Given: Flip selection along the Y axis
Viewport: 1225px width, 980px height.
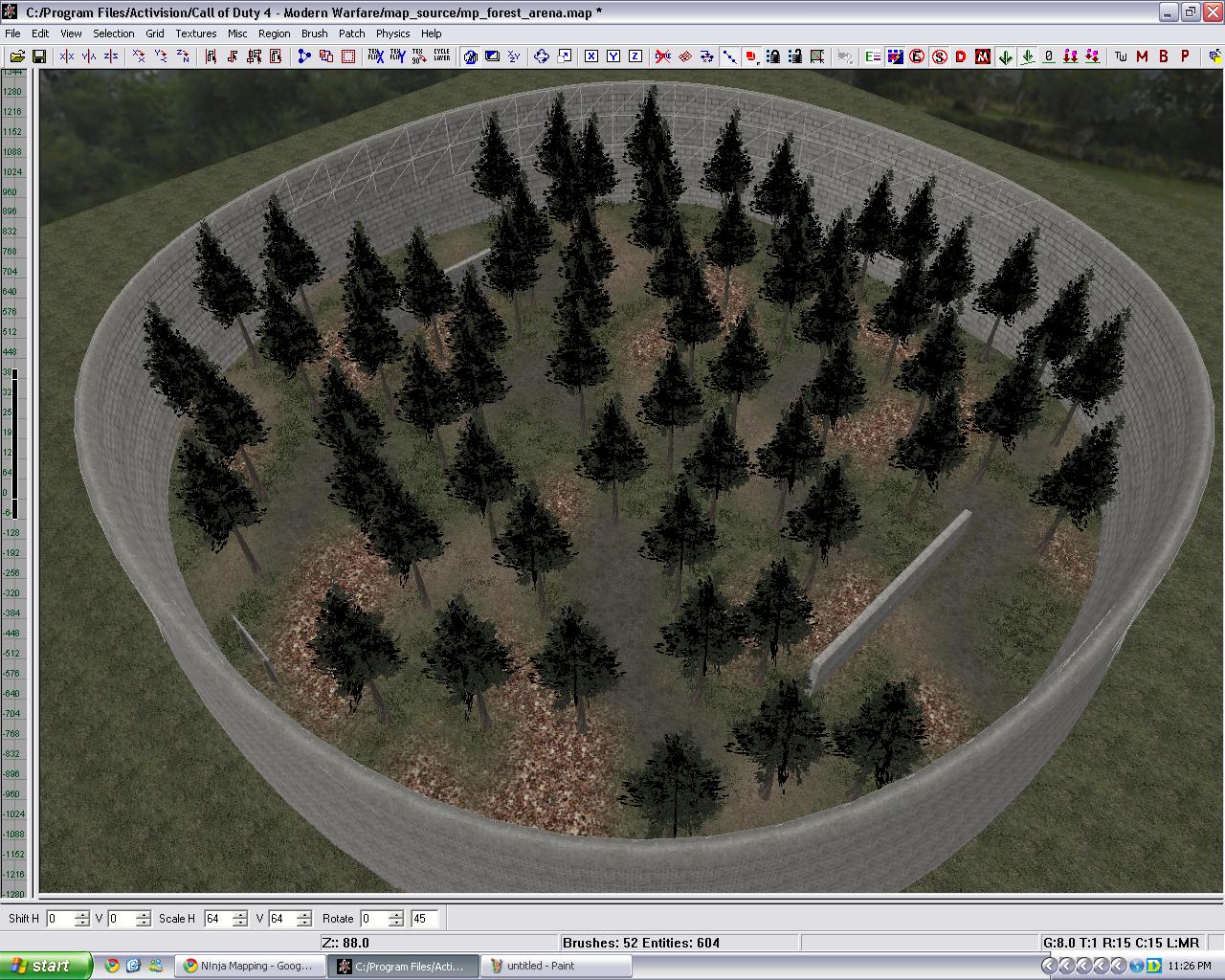Looking at the screenshot, I should tap(89, 56).
